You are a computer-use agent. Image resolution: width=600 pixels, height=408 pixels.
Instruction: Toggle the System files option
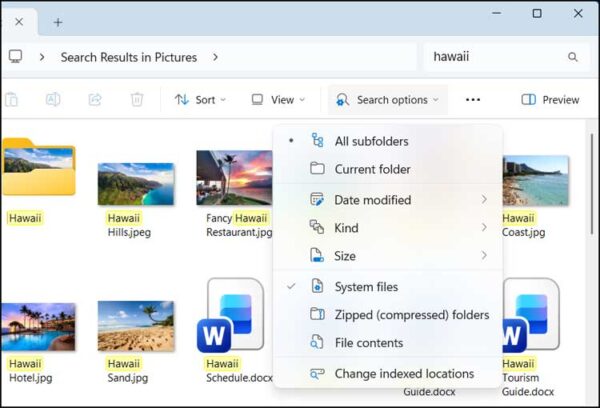click(x=387, y=287)
